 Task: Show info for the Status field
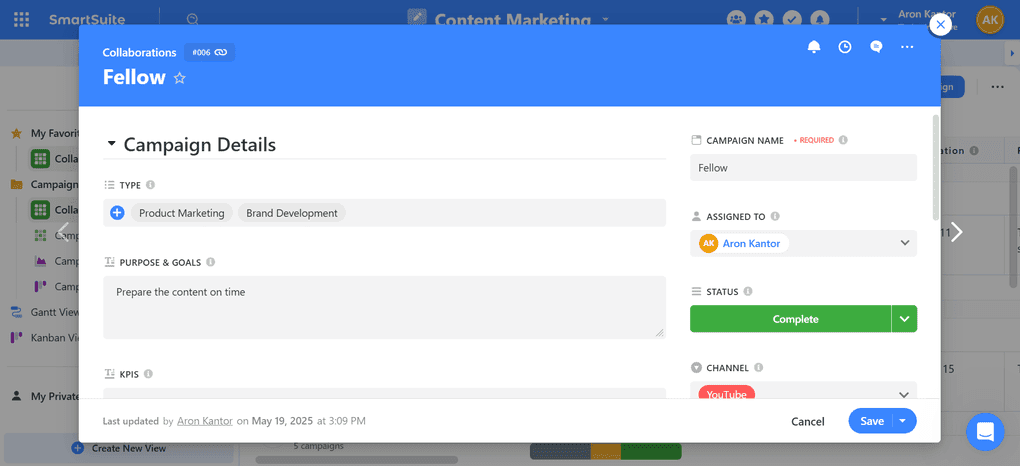coord(748,292)
